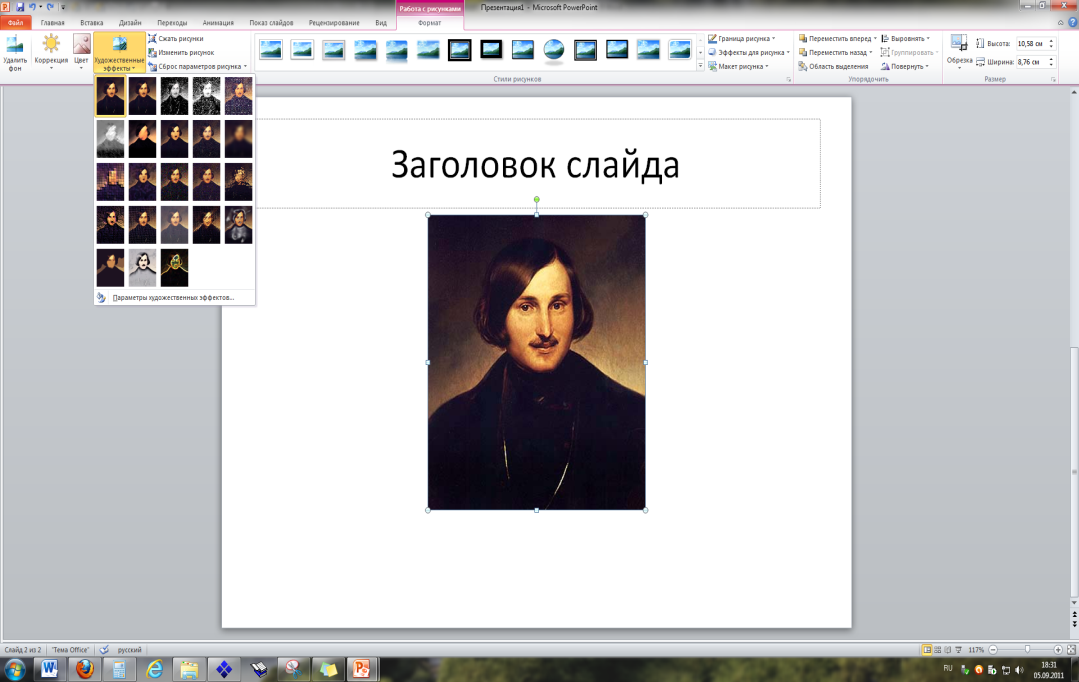Switch to the Переходы (Transitions) tab
This screenshot has width=1079, height=682.
click(x=172, y=23)
